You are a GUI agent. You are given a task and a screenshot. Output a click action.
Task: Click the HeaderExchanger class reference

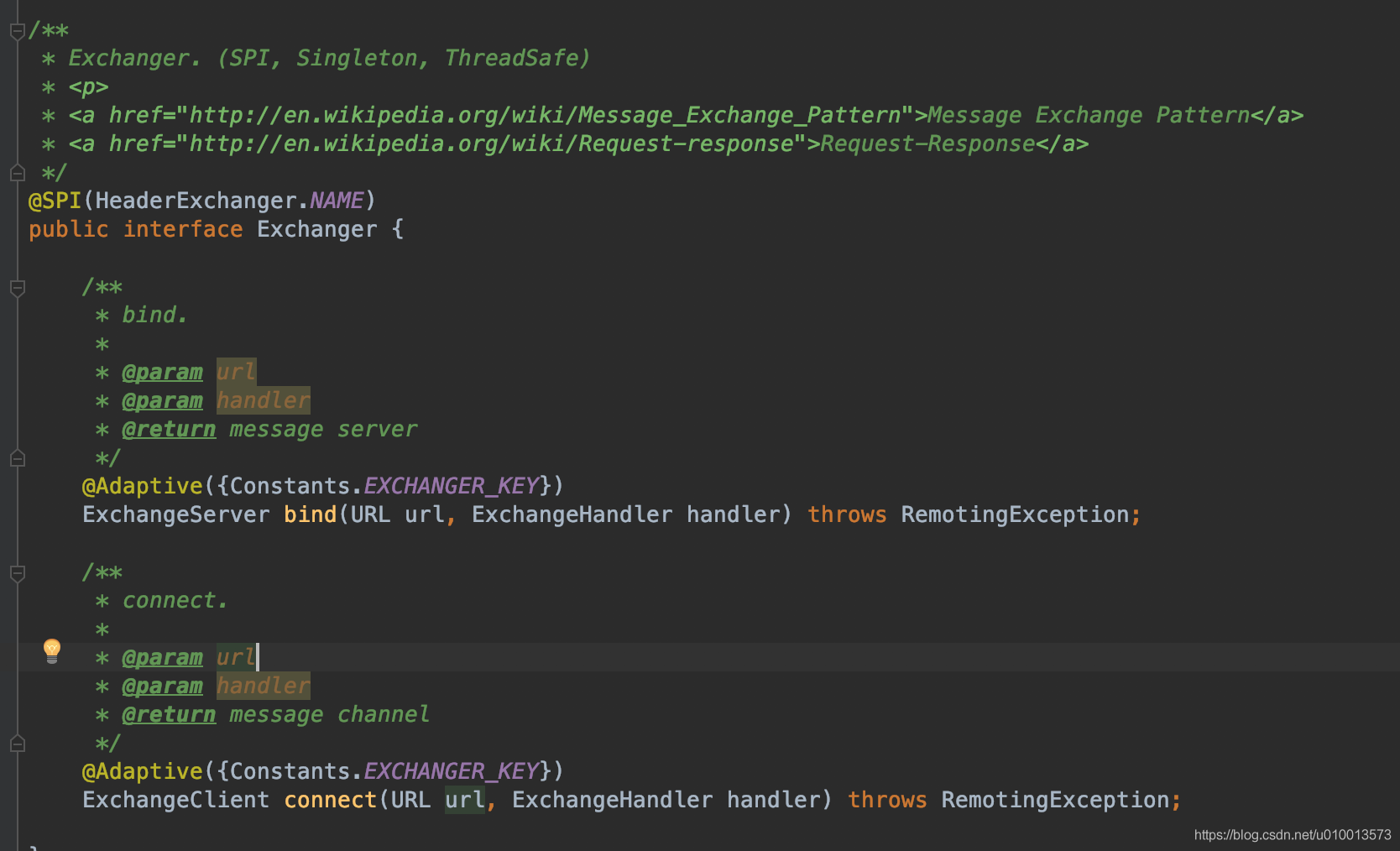coord(196,201)
